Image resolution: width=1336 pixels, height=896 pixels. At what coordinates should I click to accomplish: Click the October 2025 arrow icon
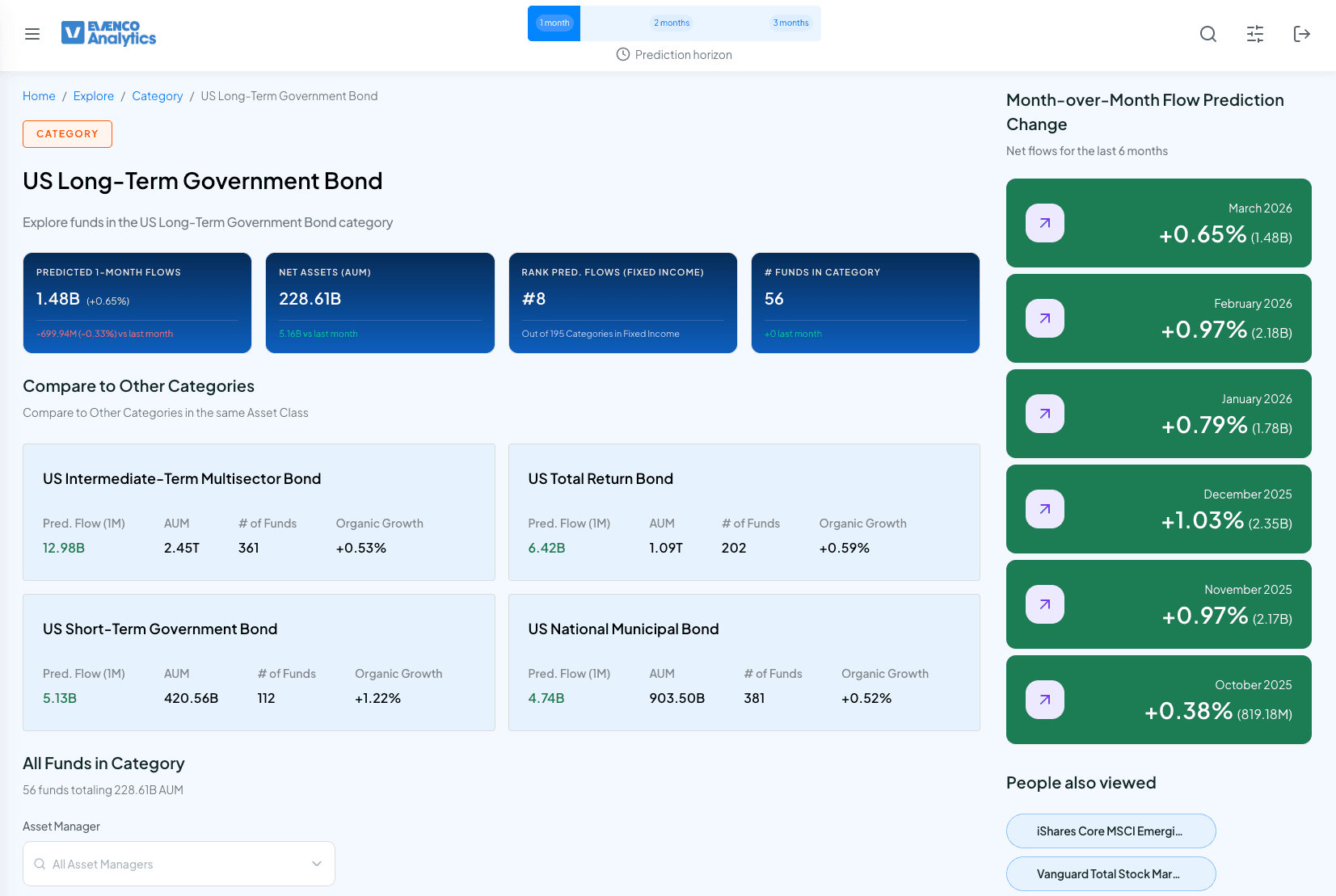(1045, 700)
